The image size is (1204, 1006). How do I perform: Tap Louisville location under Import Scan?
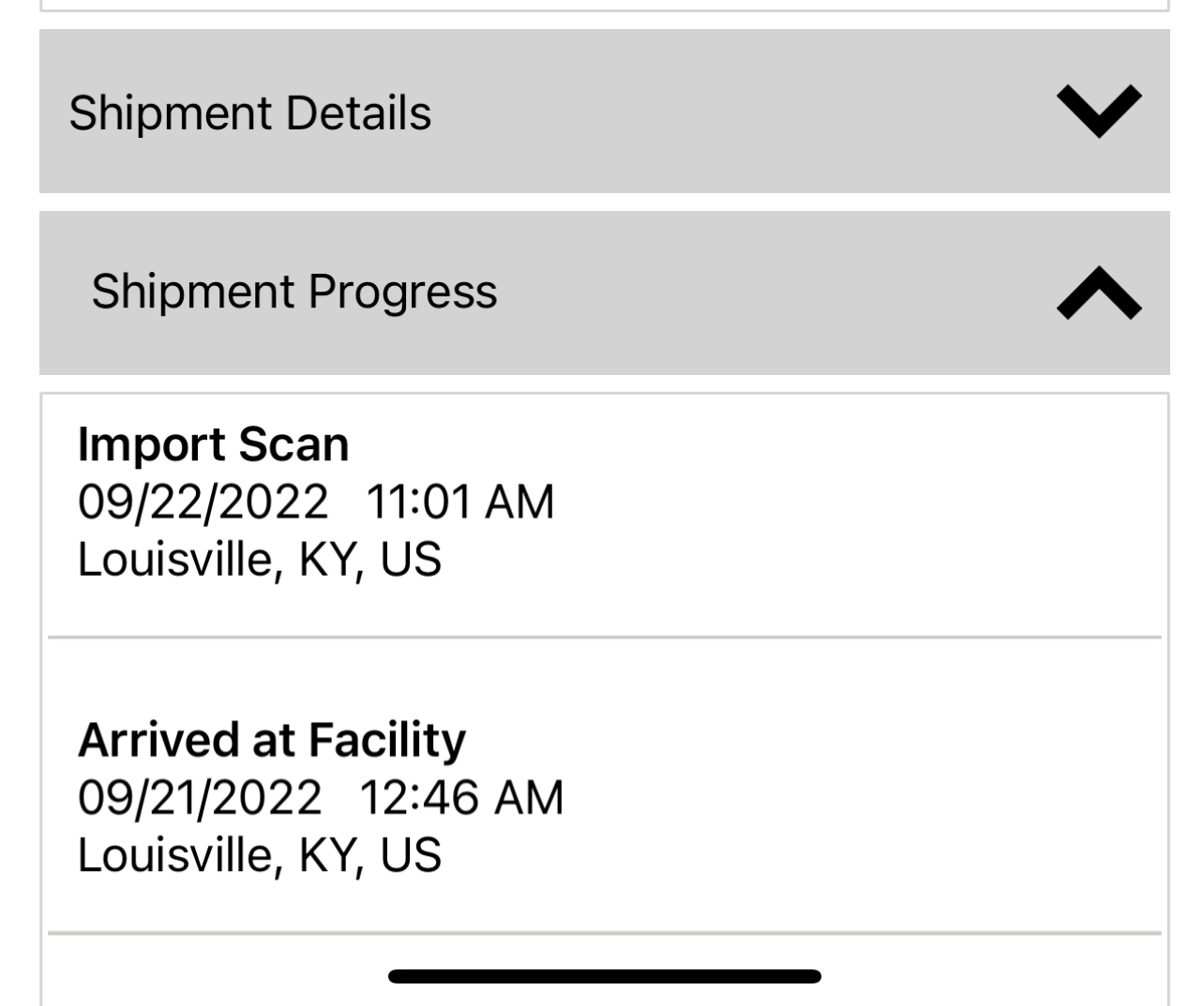pyautogui.click(x=259, y=560)
